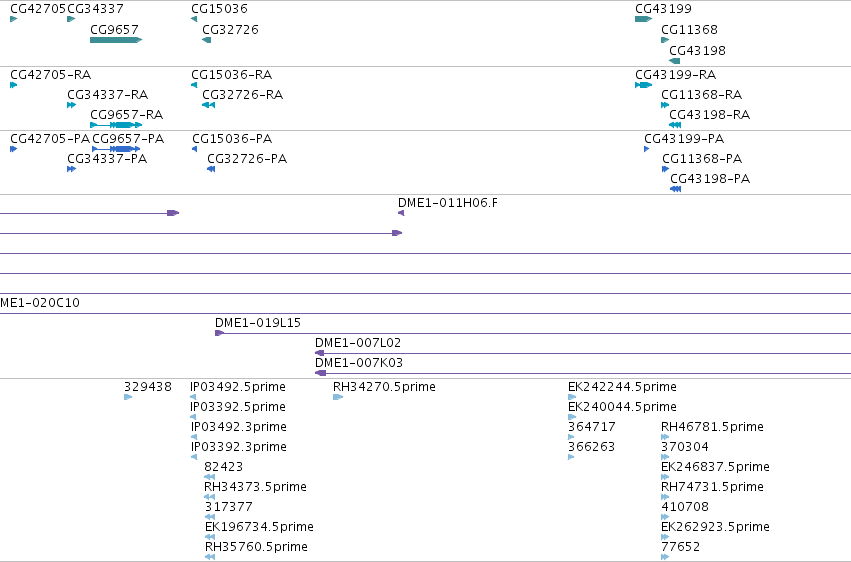Click the CG9657 gene glyph

tap(116, 40)
